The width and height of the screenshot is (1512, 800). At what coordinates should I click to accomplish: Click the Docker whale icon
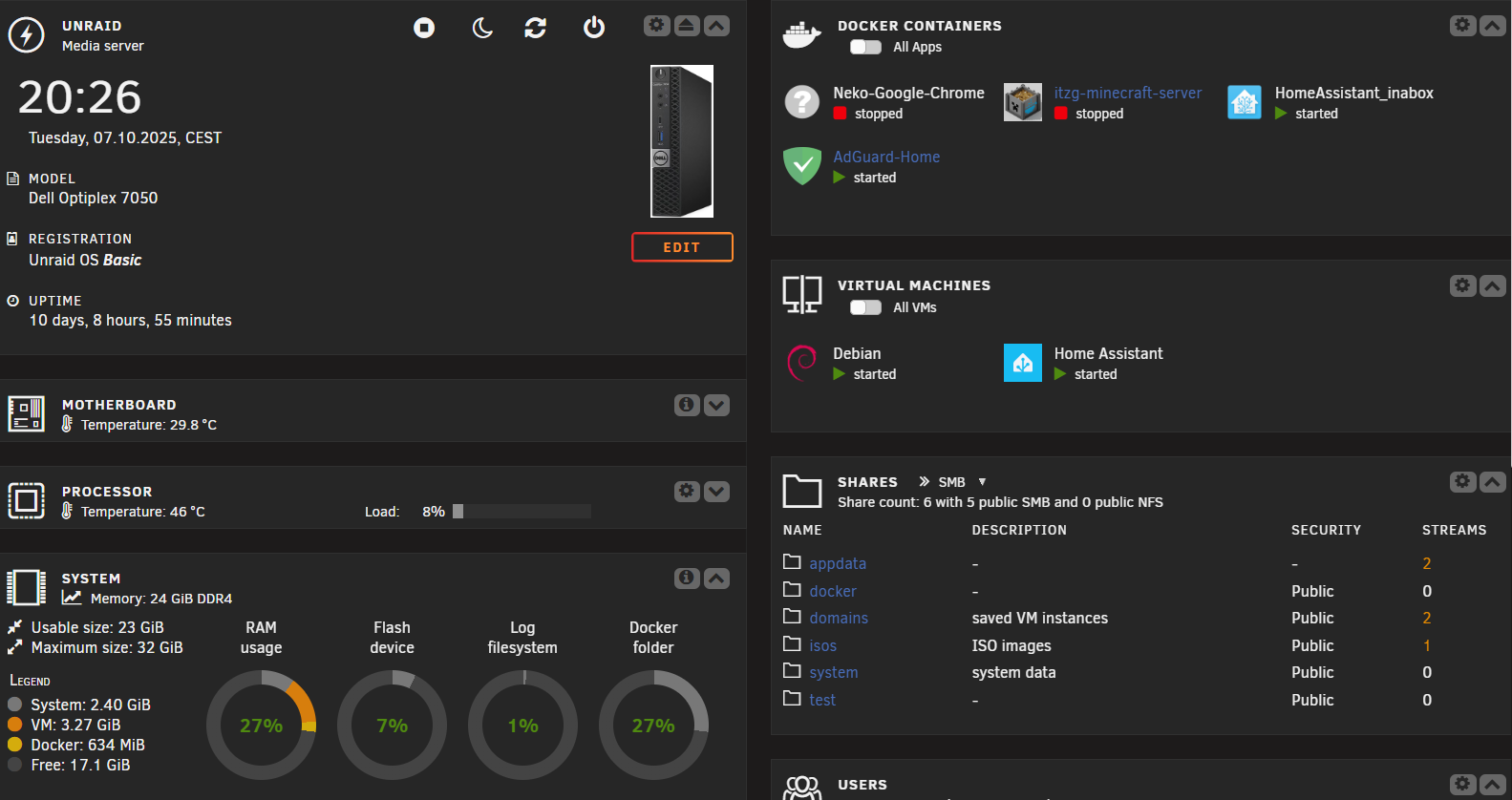[801, 35]
